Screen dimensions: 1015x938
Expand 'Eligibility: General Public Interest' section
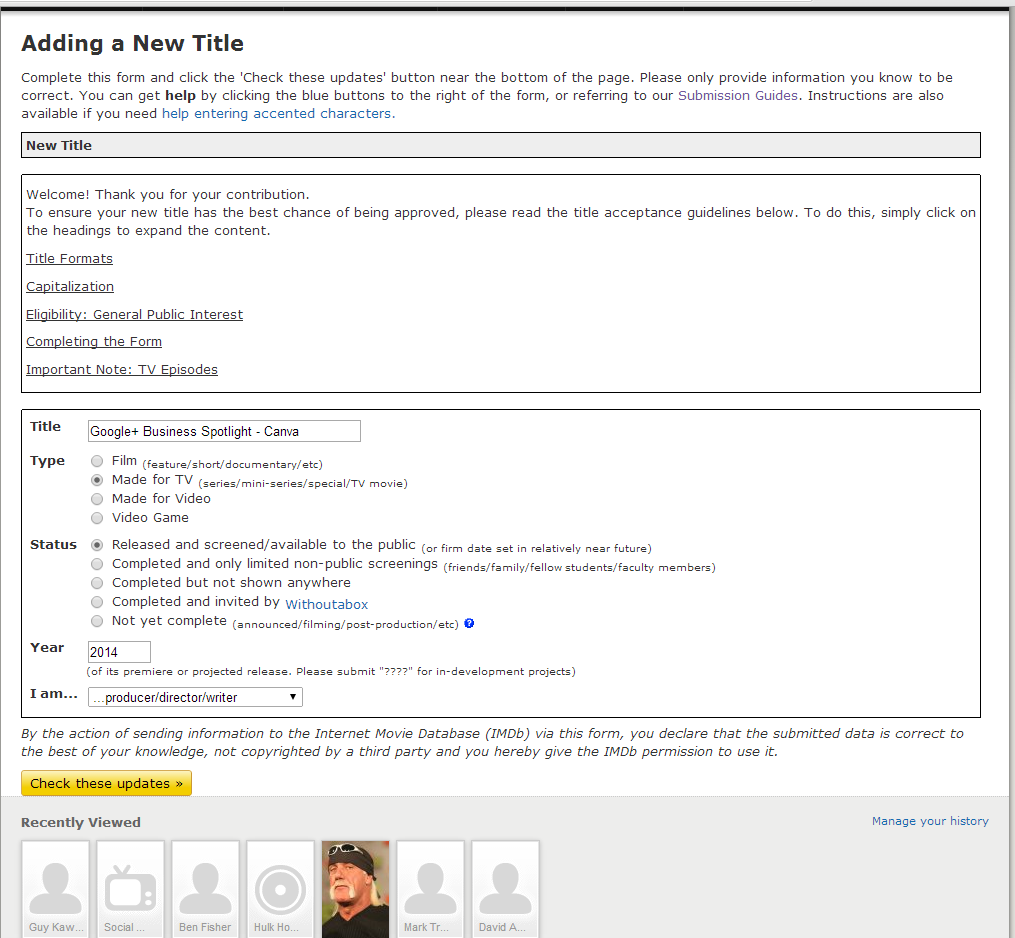coord(134,315)
